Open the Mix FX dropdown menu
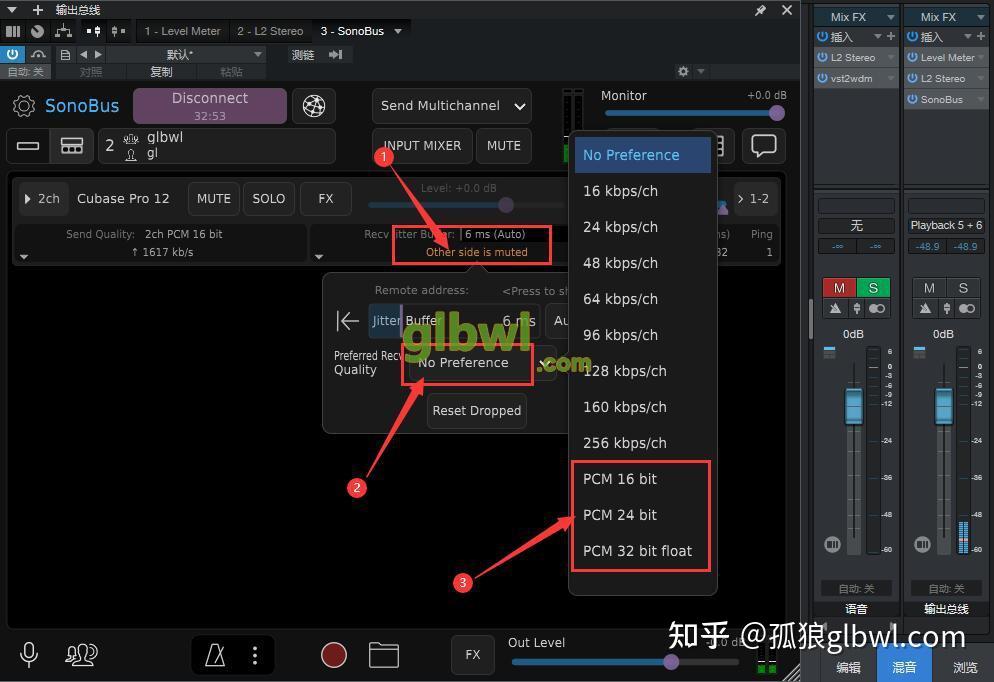The width and height of the screenshot is (994, 682). point(855,16)
